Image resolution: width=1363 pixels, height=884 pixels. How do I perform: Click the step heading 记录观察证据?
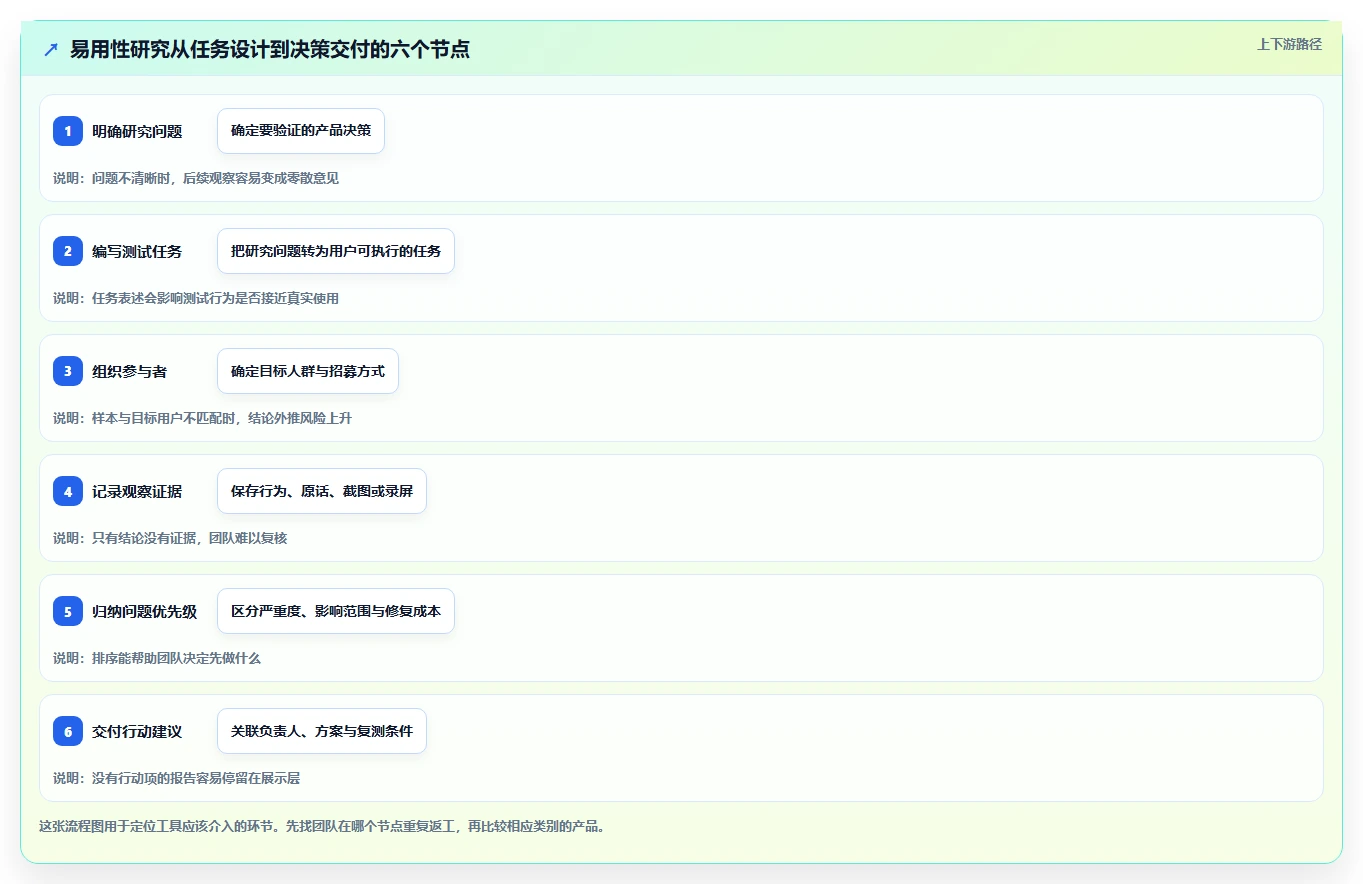137,491
